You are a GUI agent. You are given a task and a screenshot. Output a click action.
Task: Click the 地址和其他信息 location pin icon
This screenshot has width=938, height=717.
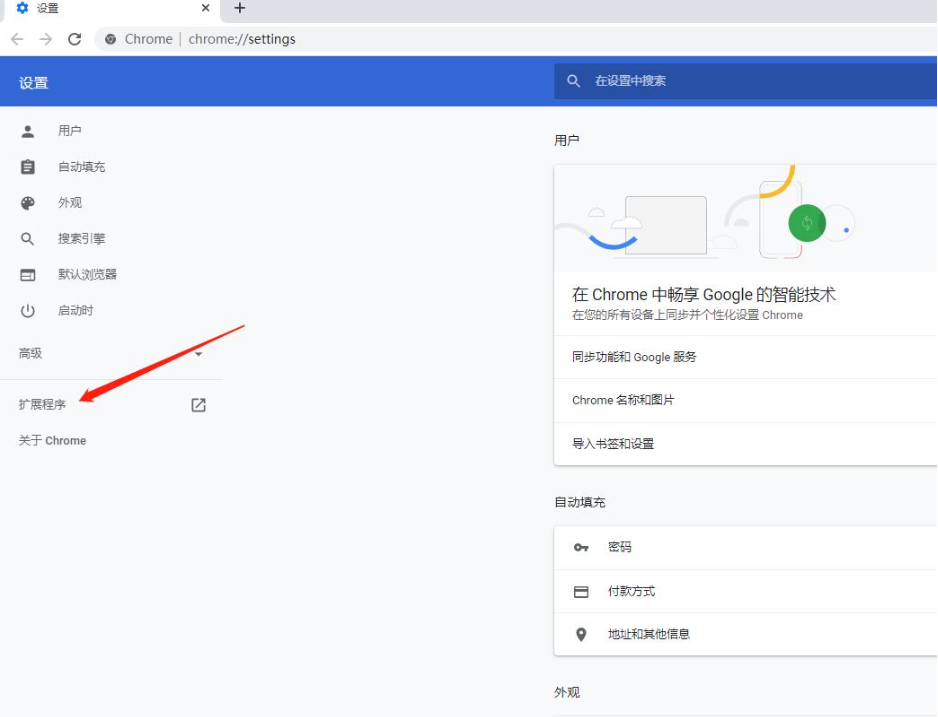pos(581,634)
